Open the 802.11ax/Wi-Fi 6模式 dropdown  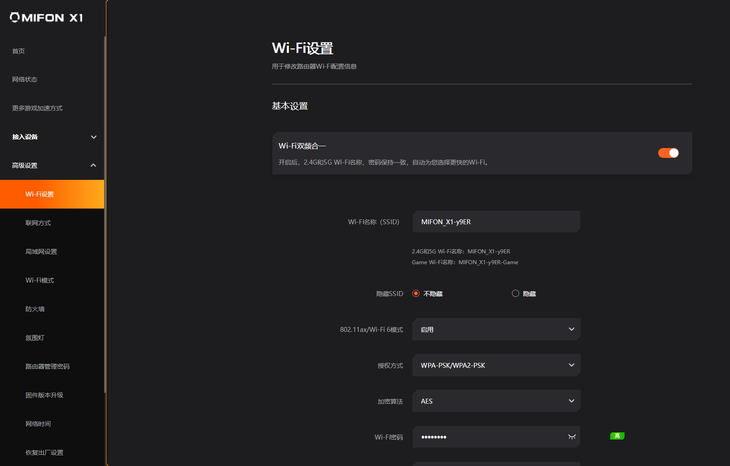[496, 329]
